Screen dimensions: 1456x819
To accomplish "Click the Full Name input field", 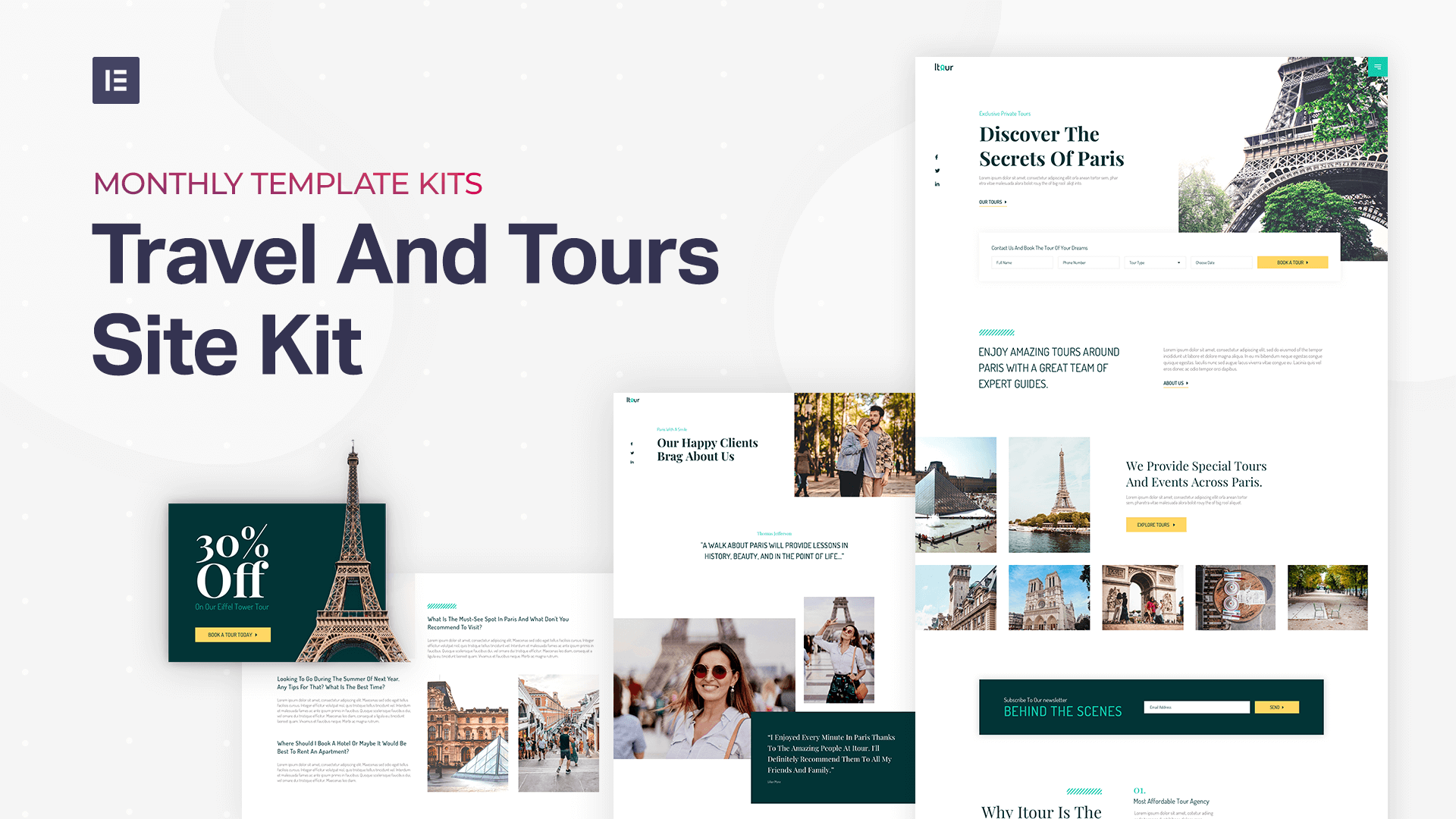I will (x=1021, y=262).
